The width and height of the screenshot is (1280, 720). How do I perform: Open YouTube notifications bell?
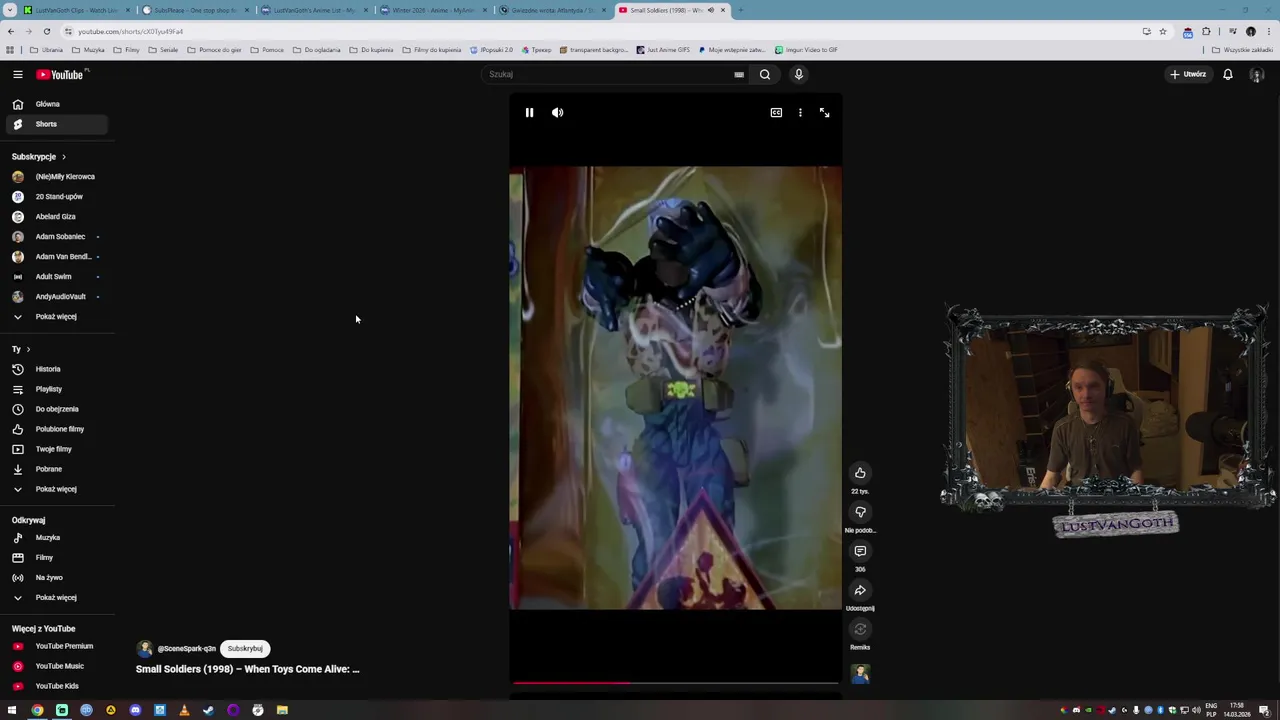click(1227, 74)
